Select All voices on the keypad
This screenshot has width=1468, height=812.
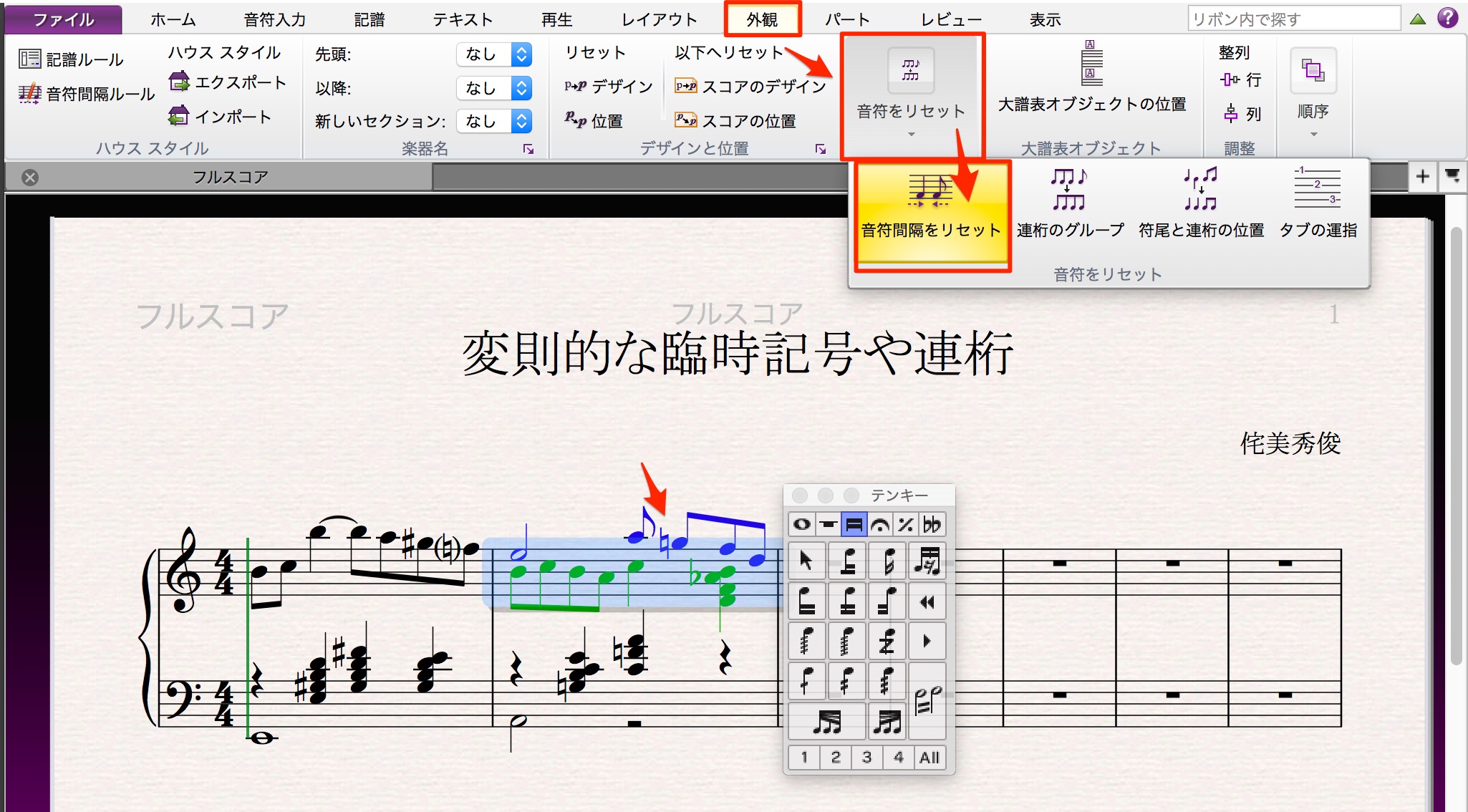(x=929, y=758)
